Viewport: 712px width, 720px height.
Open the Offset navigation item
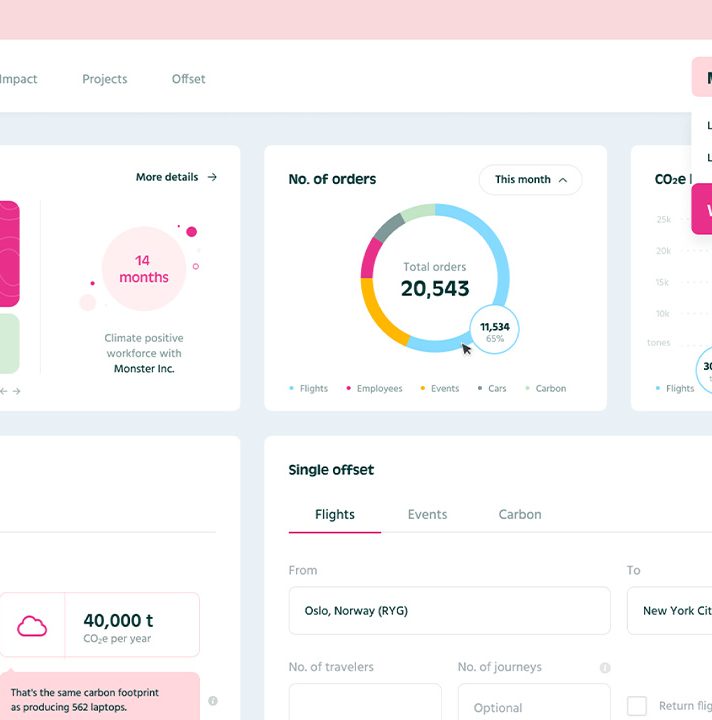[x=188, y=79]
